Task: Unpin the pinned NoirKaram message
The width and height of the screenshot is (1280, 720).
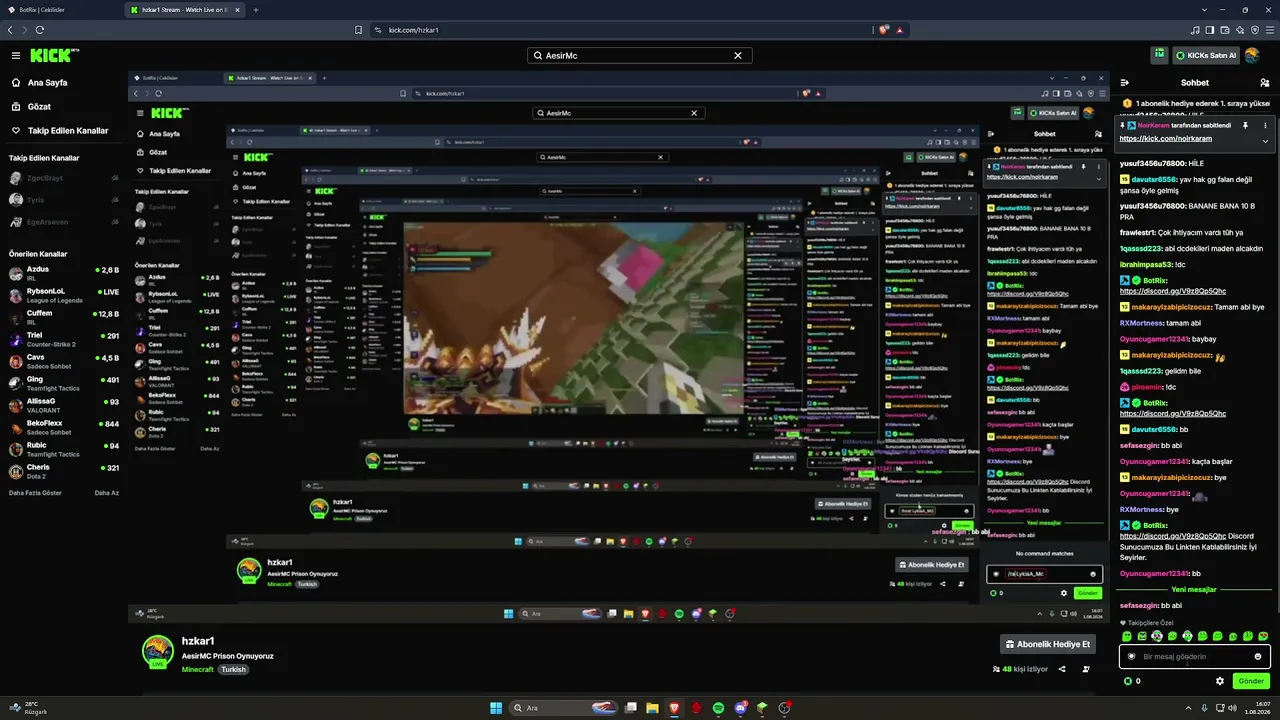Action: (1245, 126)
